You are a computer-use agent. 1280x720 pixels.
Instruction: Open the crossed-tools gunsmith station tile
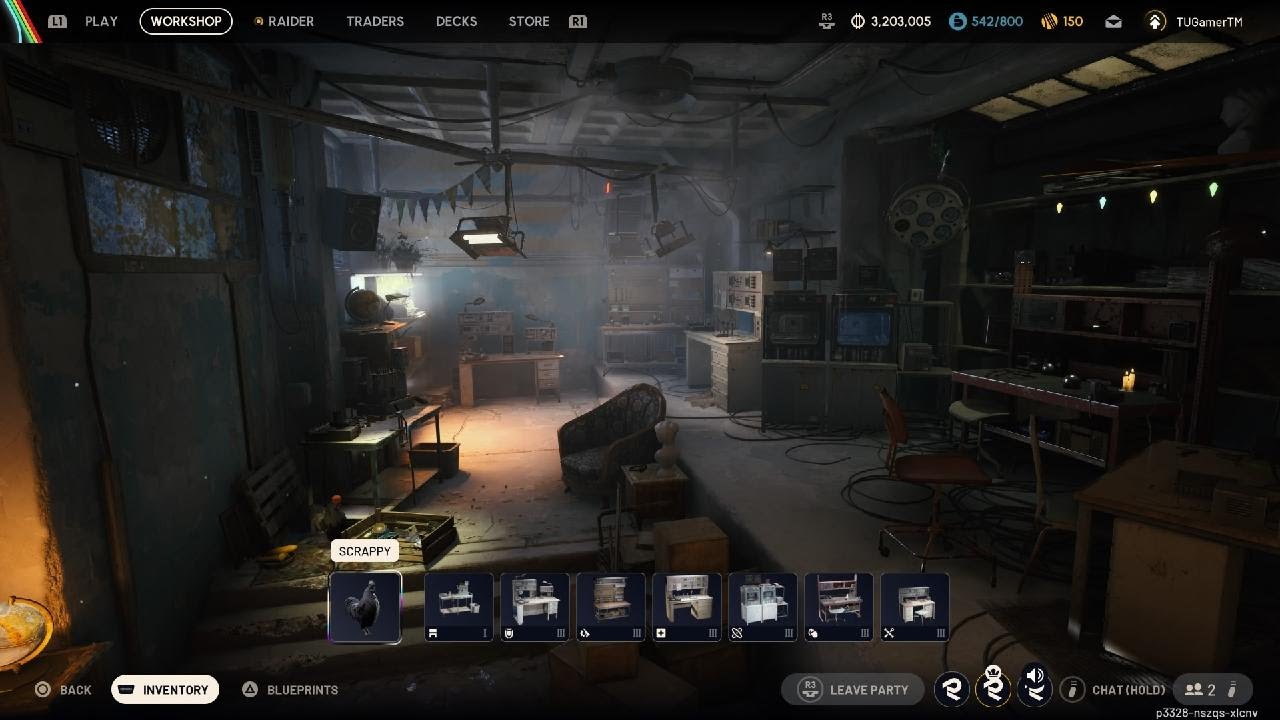point(915,607)
